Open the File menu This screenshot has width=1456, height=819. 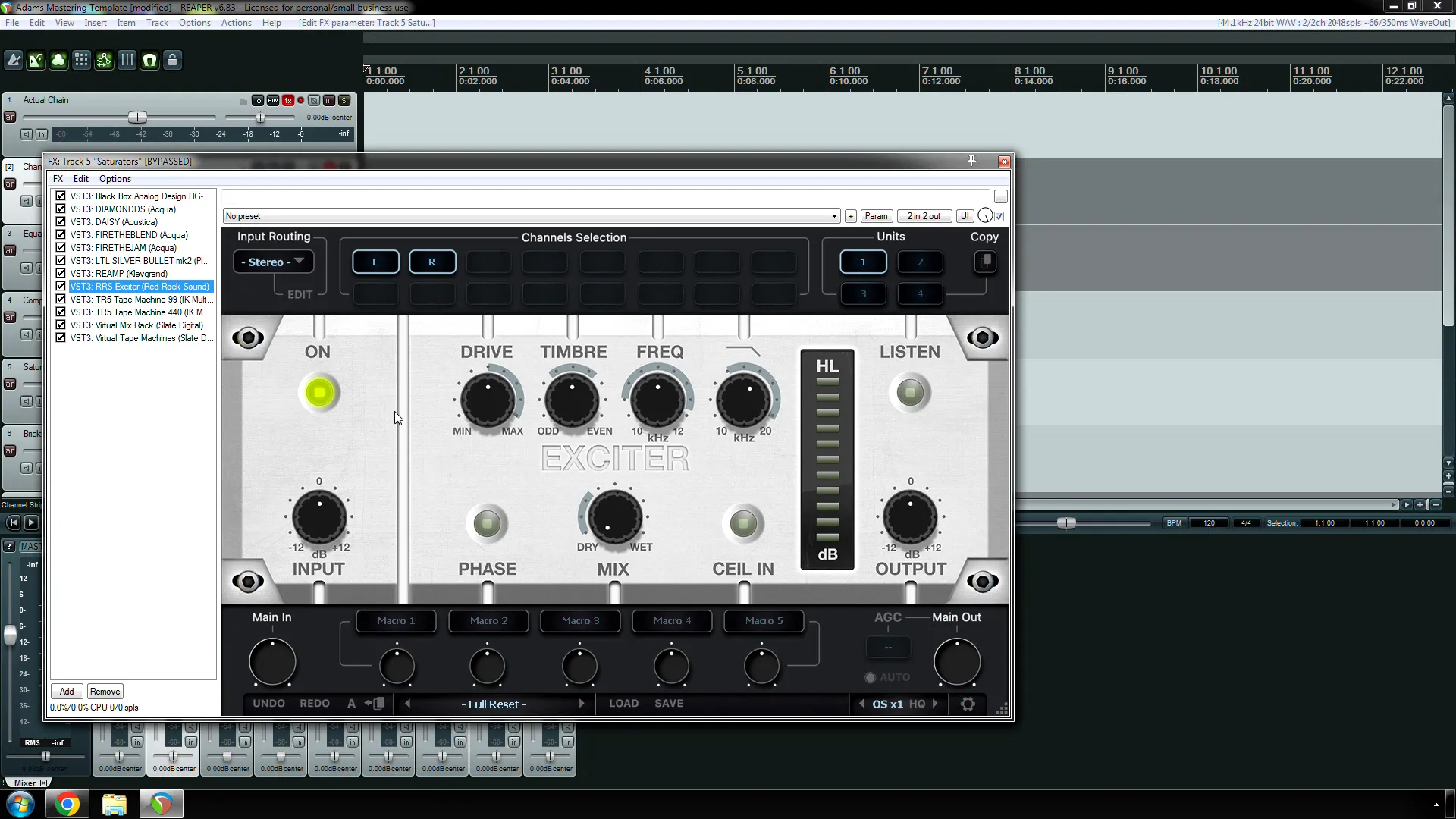point(12,23)
